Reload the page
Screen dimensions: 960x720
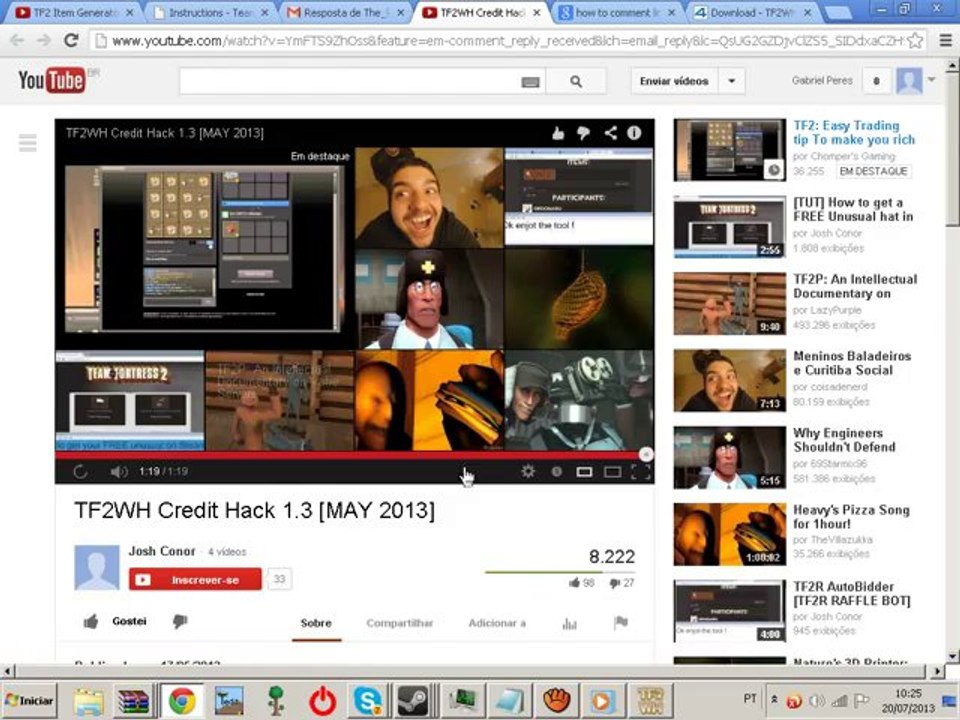(x=71, y=40)
